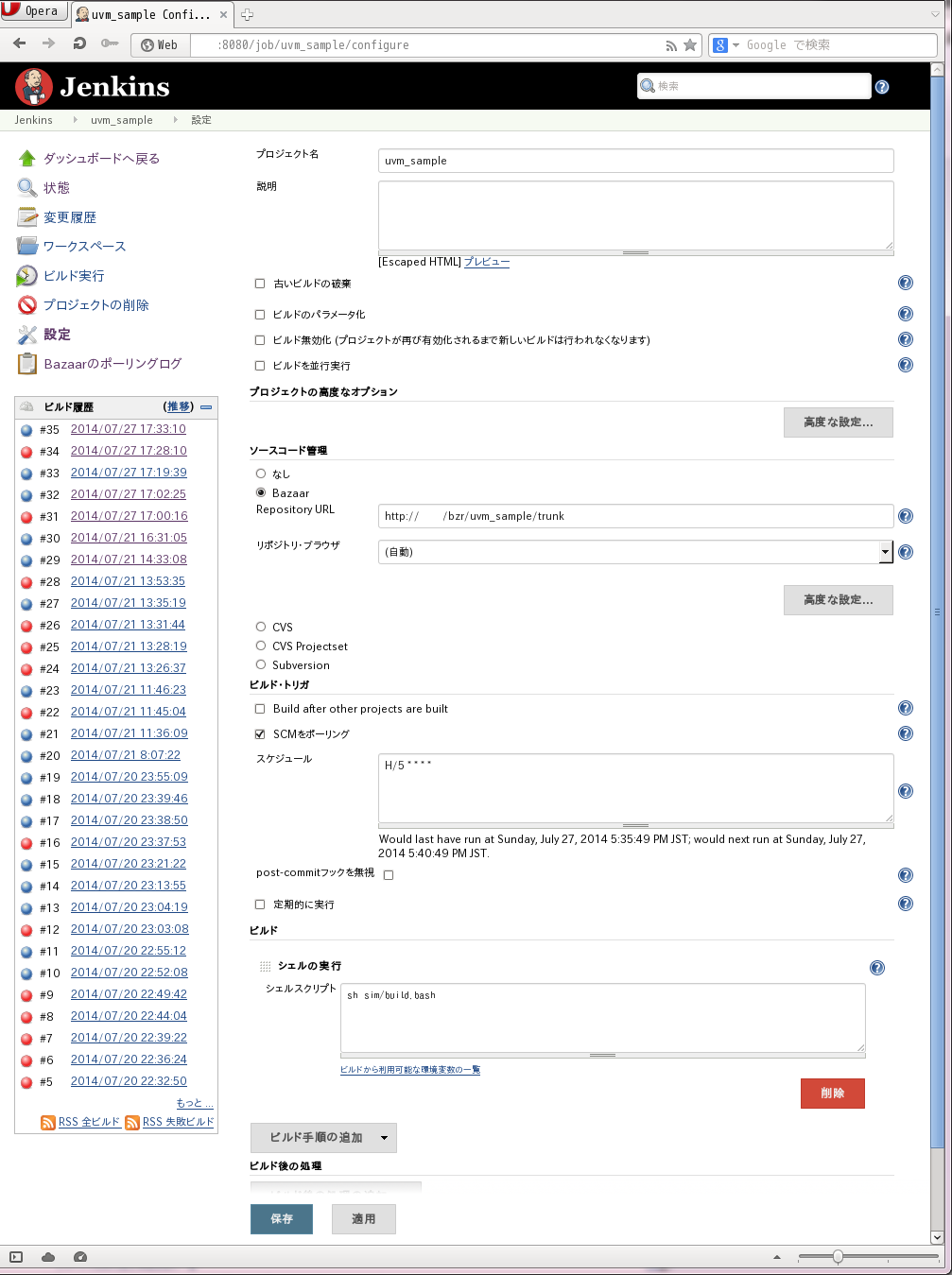Click the notepad icon for 変更履歴
The image size is (952, 1275).
pos(27,216)
